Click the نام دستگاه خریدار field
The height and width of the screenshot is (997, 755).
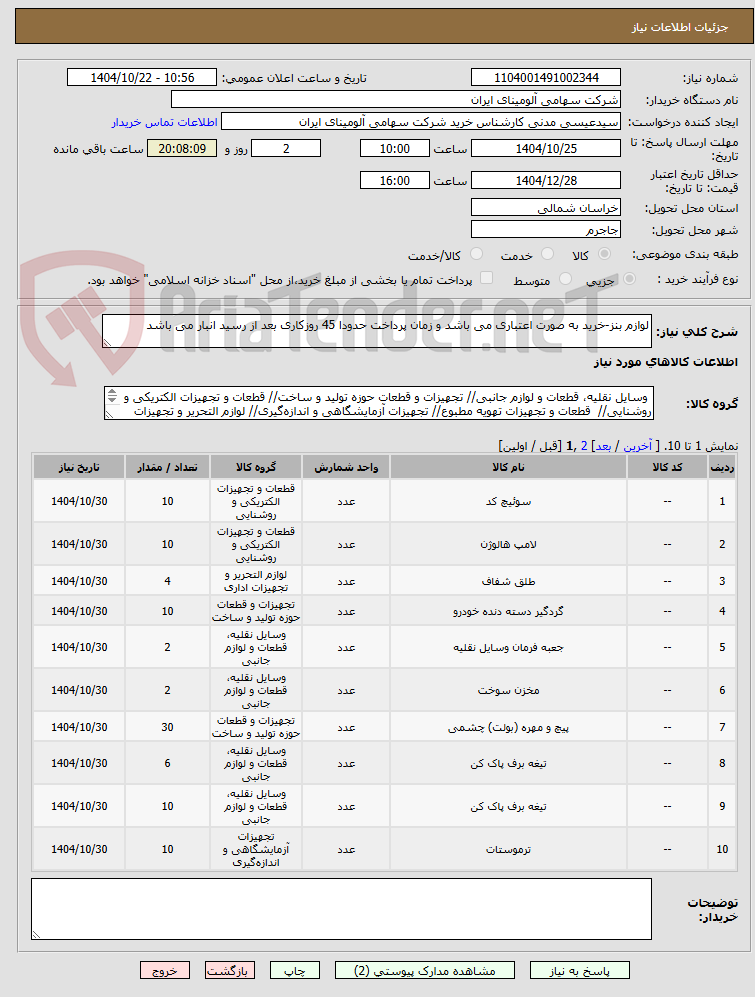[396, 100]
